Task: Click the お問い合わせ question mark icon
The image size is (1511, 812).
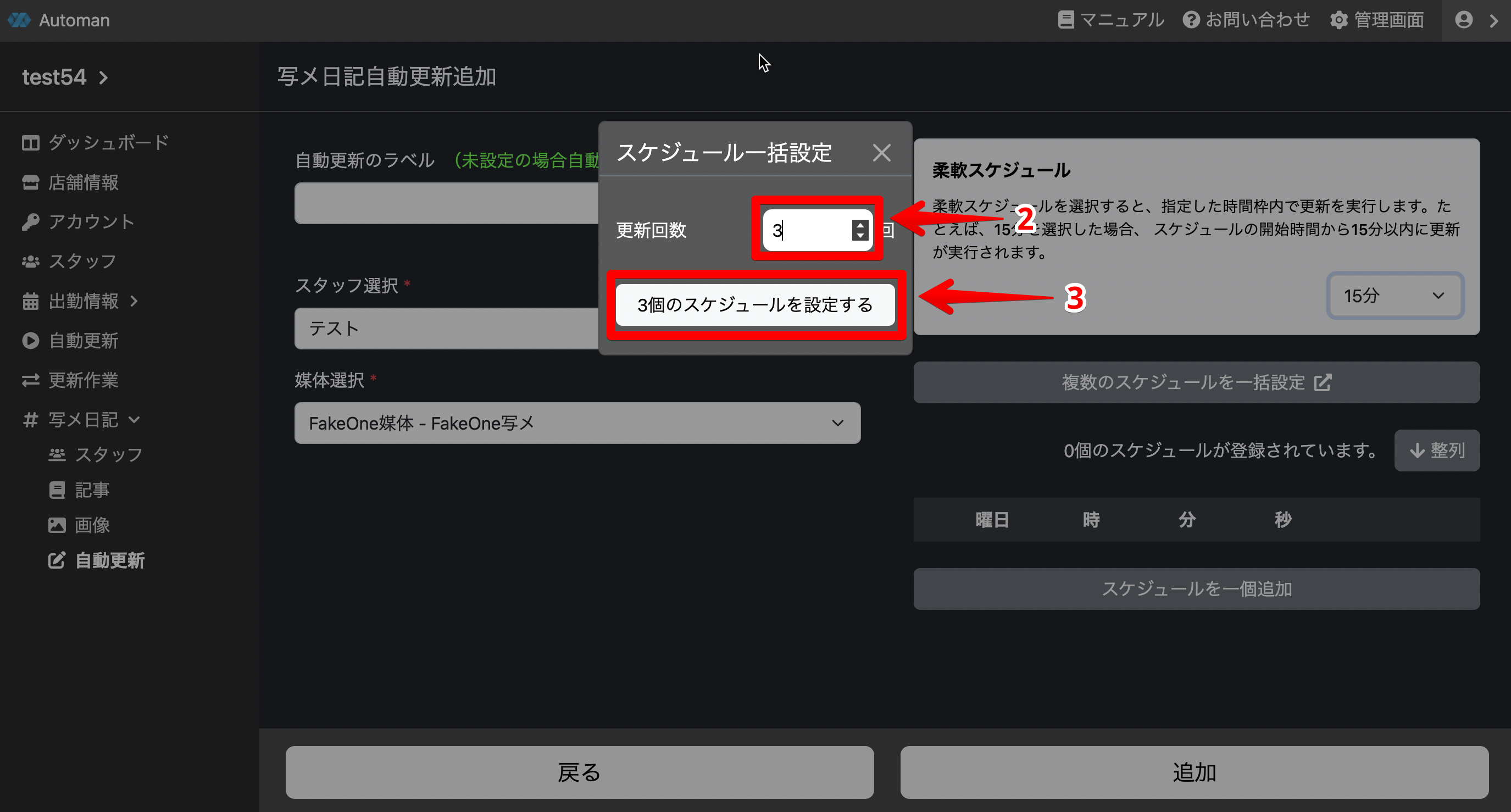Action: point(1191,20)
